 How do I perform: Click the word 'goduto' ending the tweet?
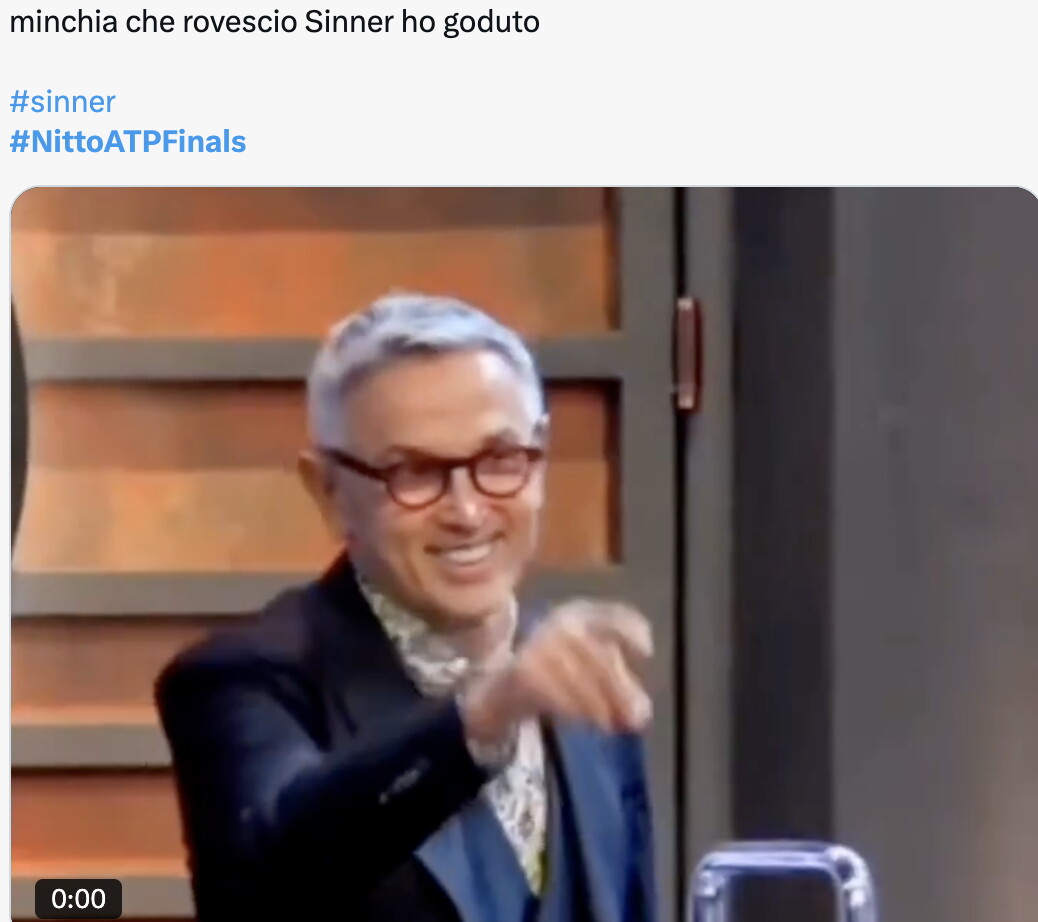(x=491, y=23)
